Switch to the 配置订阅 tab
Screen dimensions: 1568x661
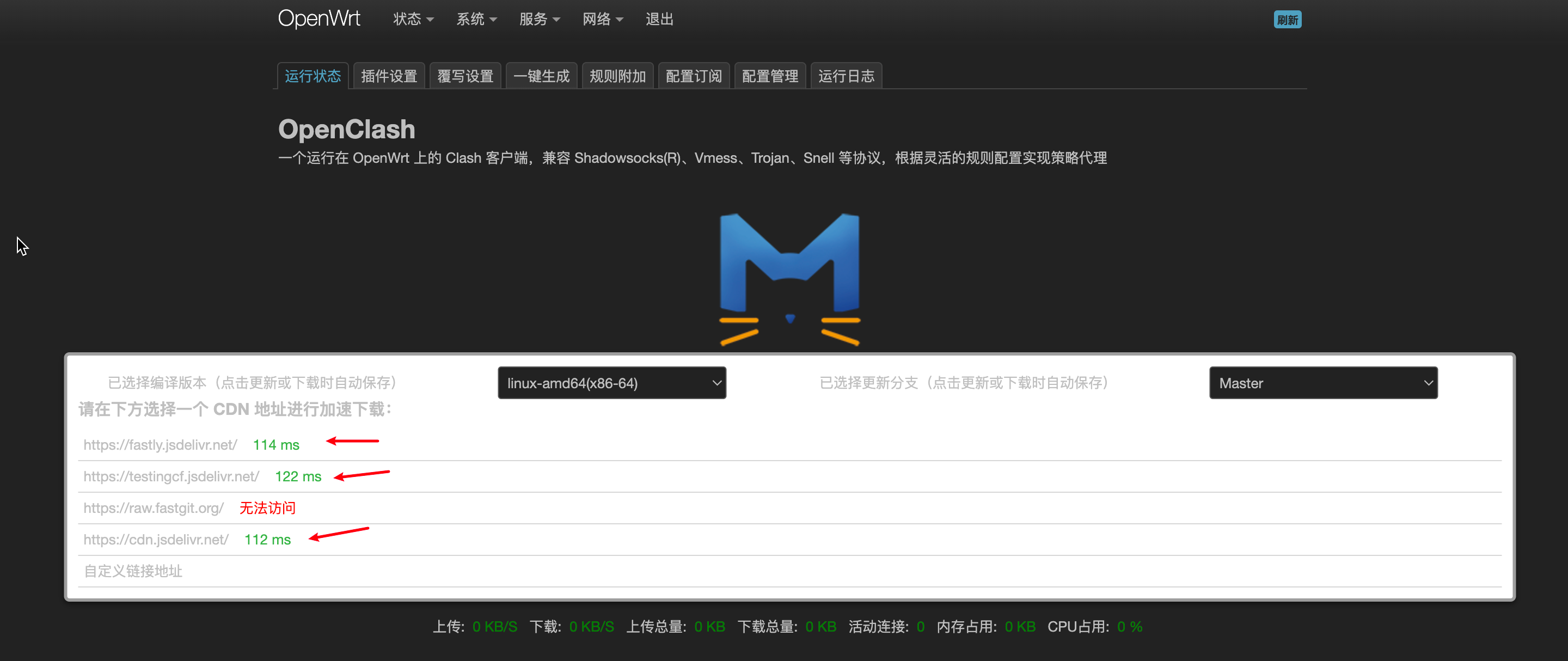[693, 76]
